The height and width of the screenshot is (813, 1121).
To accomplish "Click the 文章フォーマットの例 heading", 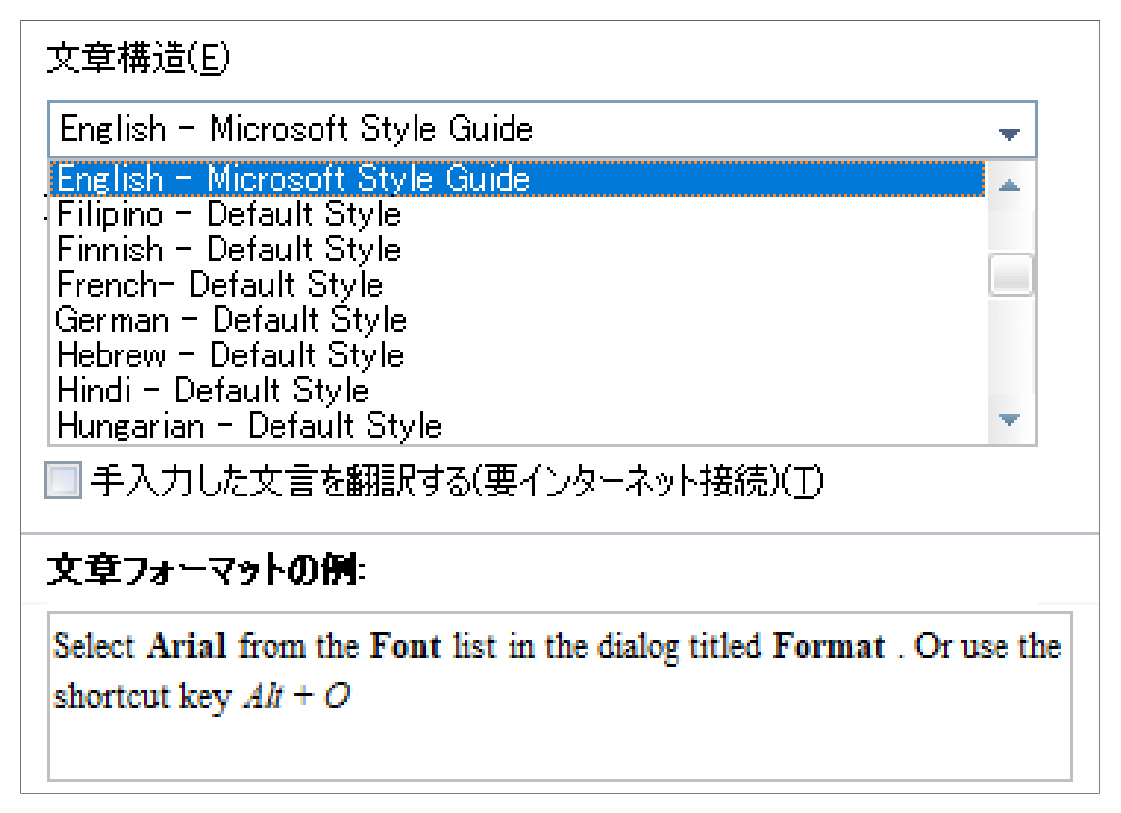I will point(206,570).
